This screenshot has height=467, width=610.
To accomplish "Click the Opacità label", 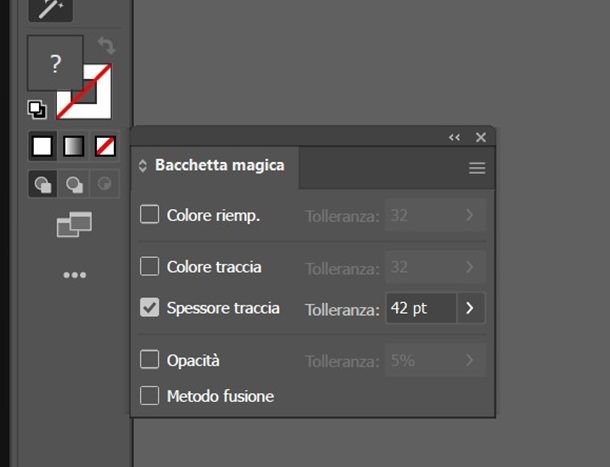I will click(x=193, y=361).
